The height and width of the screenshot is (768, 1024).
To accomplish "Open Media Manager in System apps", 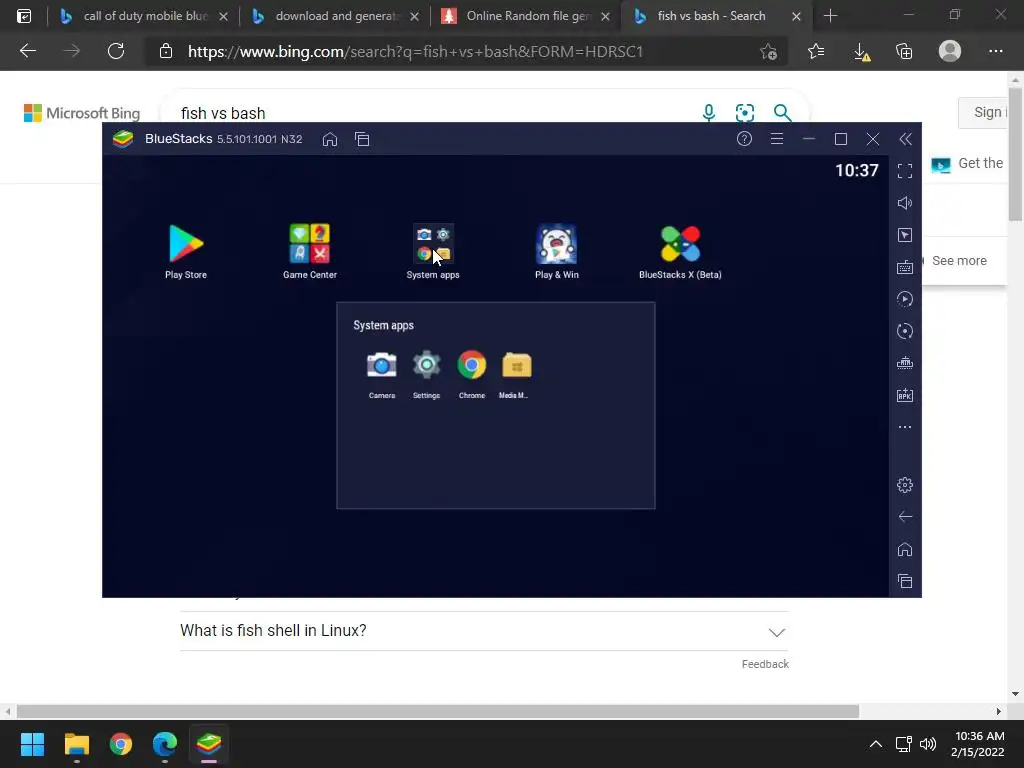I will click(517, 364).
